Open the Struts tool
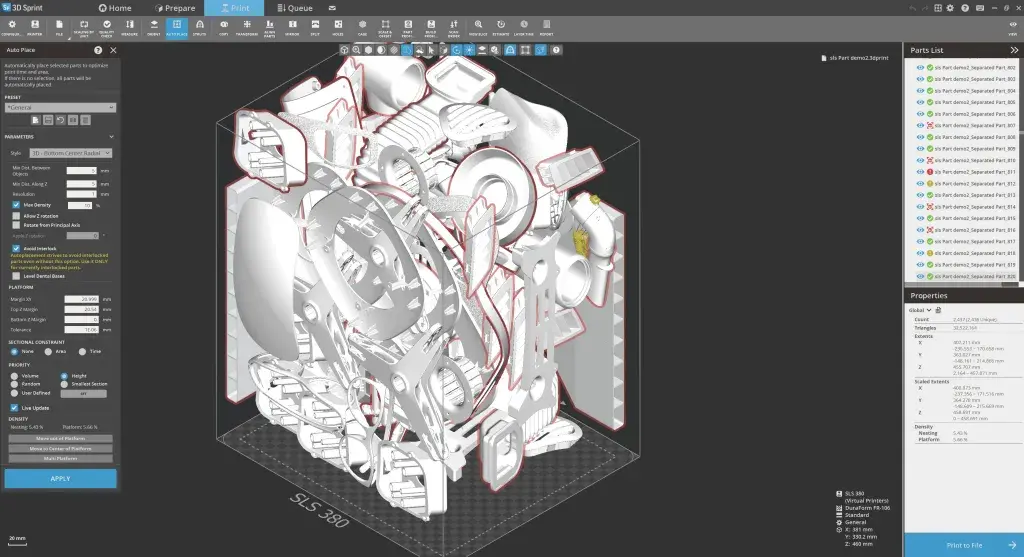 coord(200,27)
